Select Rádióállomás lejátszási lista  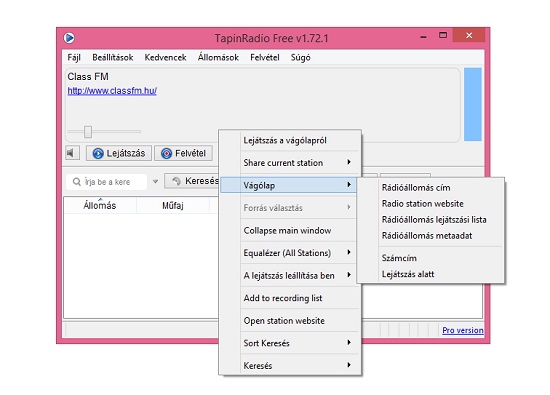[431, 220]
